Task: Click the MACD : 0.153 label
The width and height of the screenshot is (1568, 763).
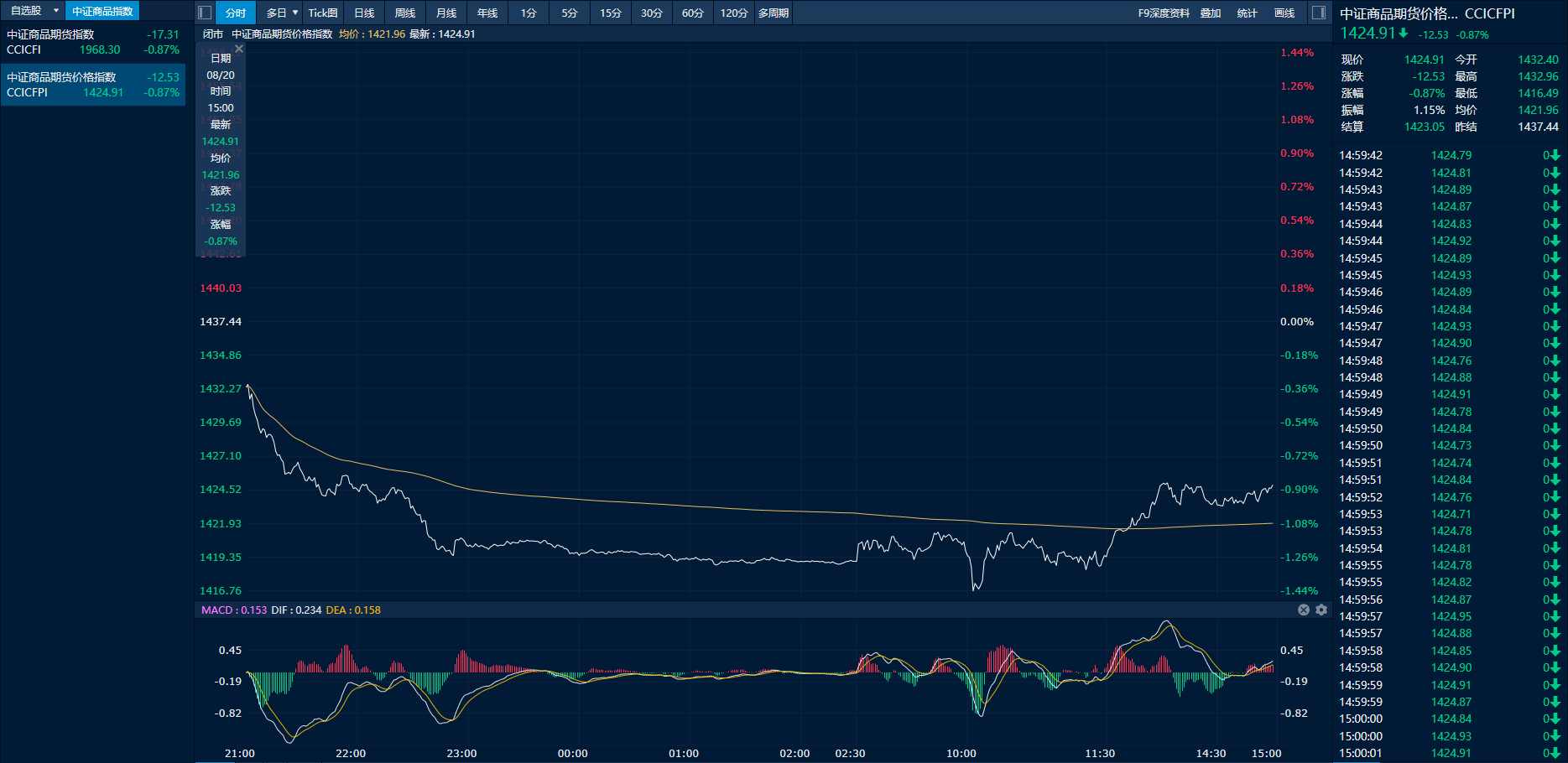Action: 234,610
